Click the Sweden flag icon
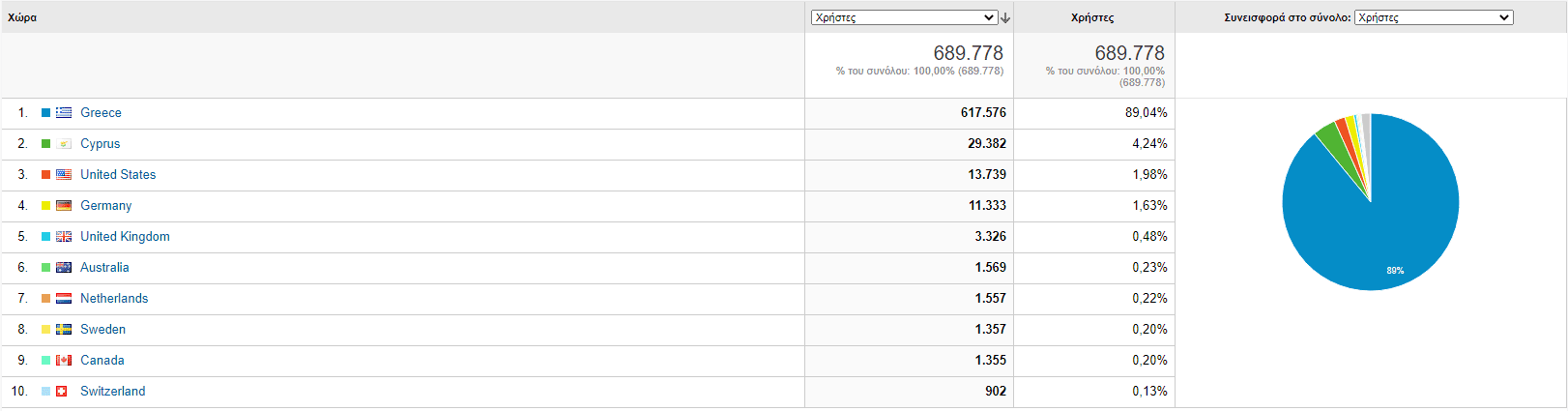 64,330
